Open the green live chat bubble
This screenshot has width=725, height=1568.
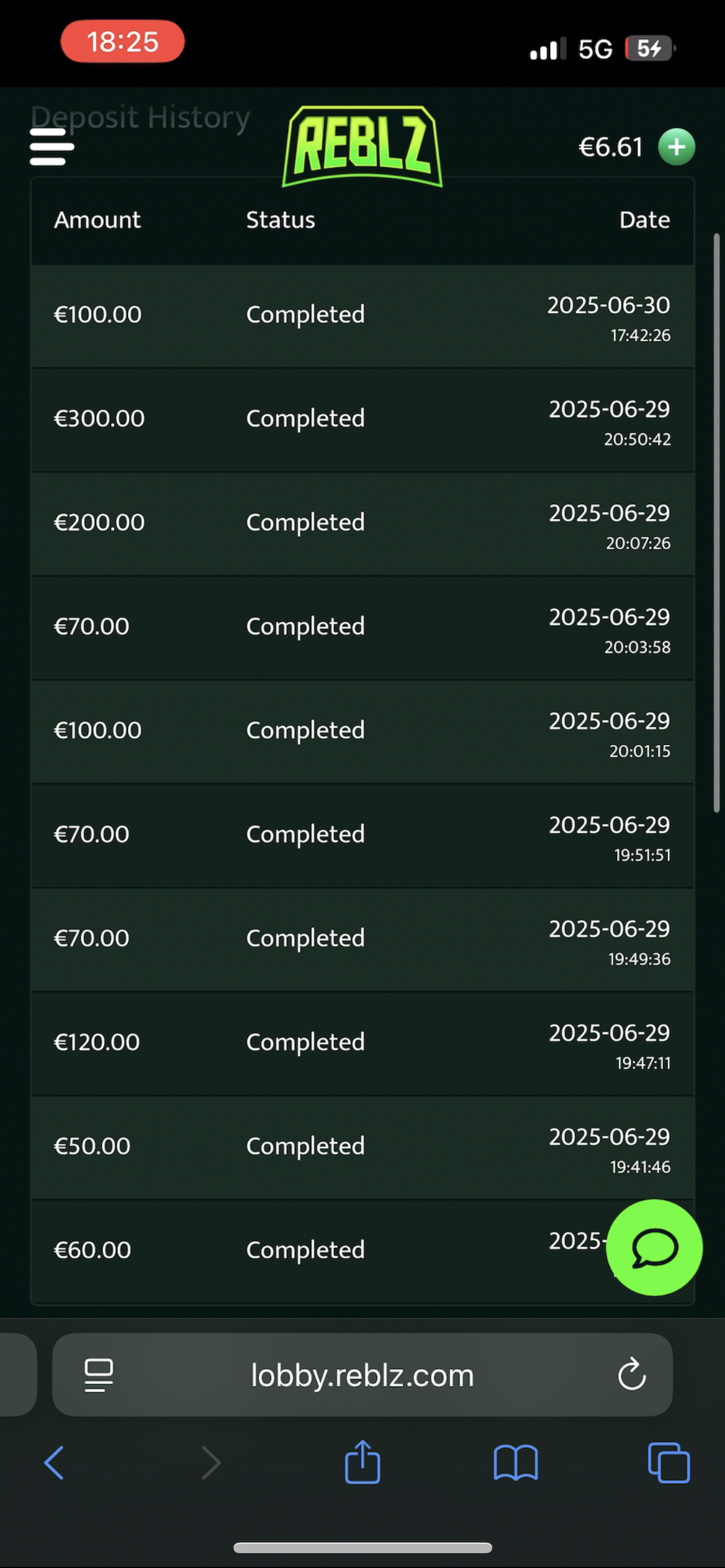coord(654,1247)
